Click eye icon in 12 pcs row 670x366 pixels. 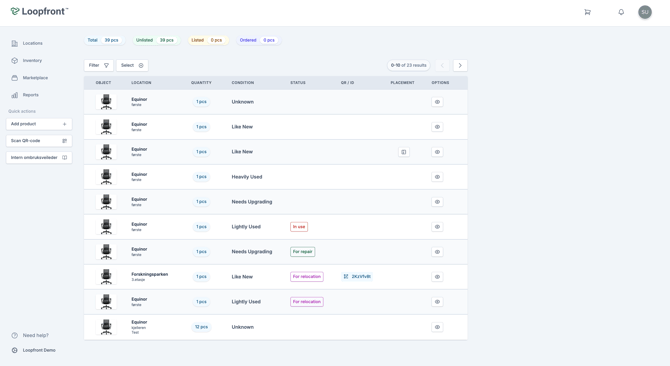(437, 327)
